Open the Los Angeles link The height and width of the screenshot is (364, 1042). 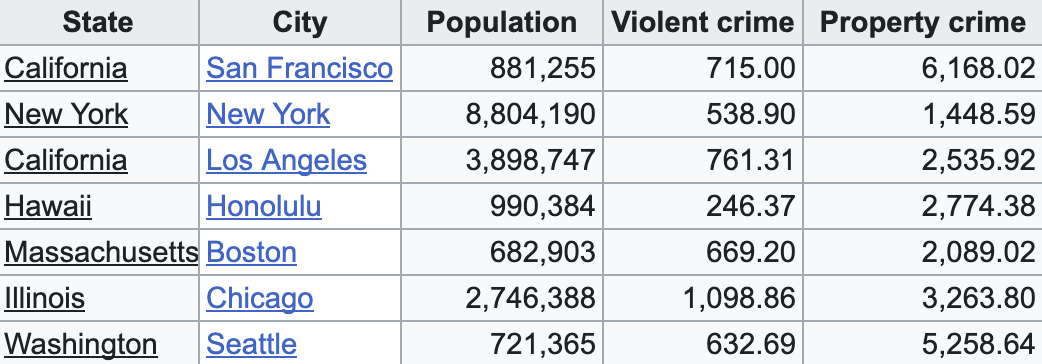point(286,160)
